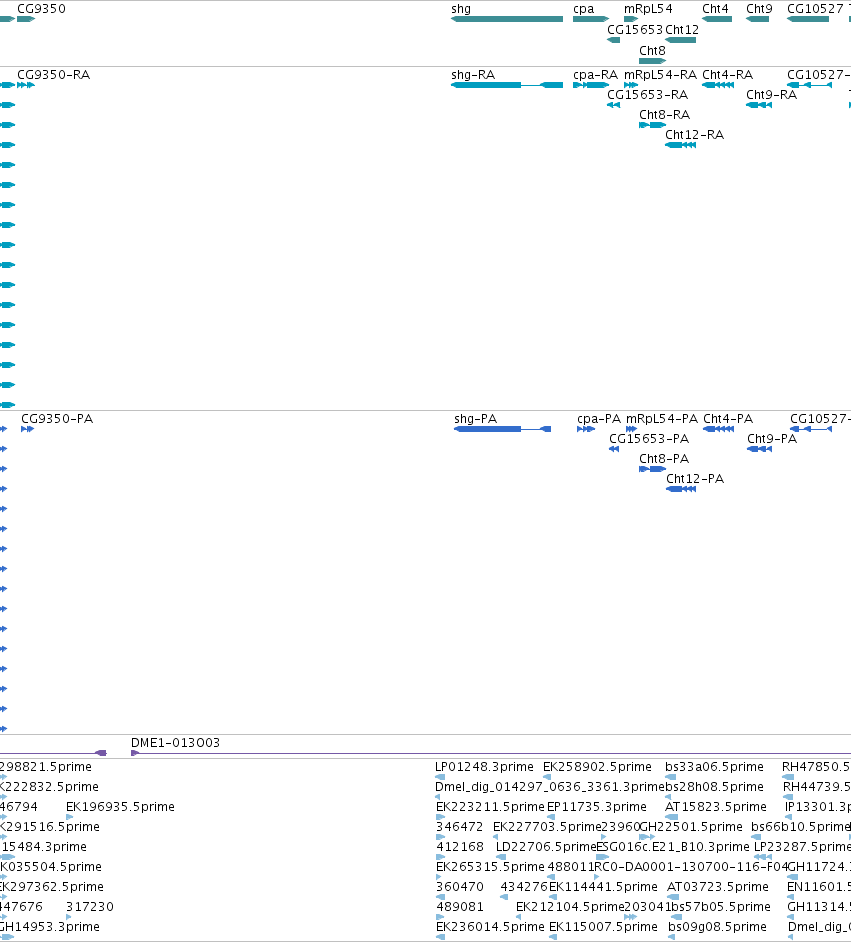Open EST 360470
The width and height of the screenshot is (851, 942).
point(459,887)
